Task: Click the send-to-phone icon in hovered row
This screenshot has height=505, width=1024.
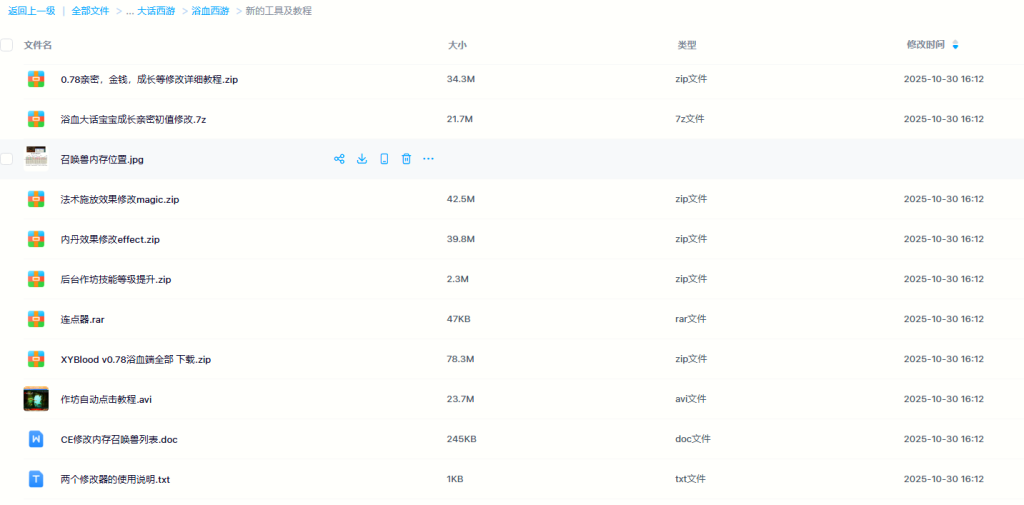Action: tap(384, 159)
